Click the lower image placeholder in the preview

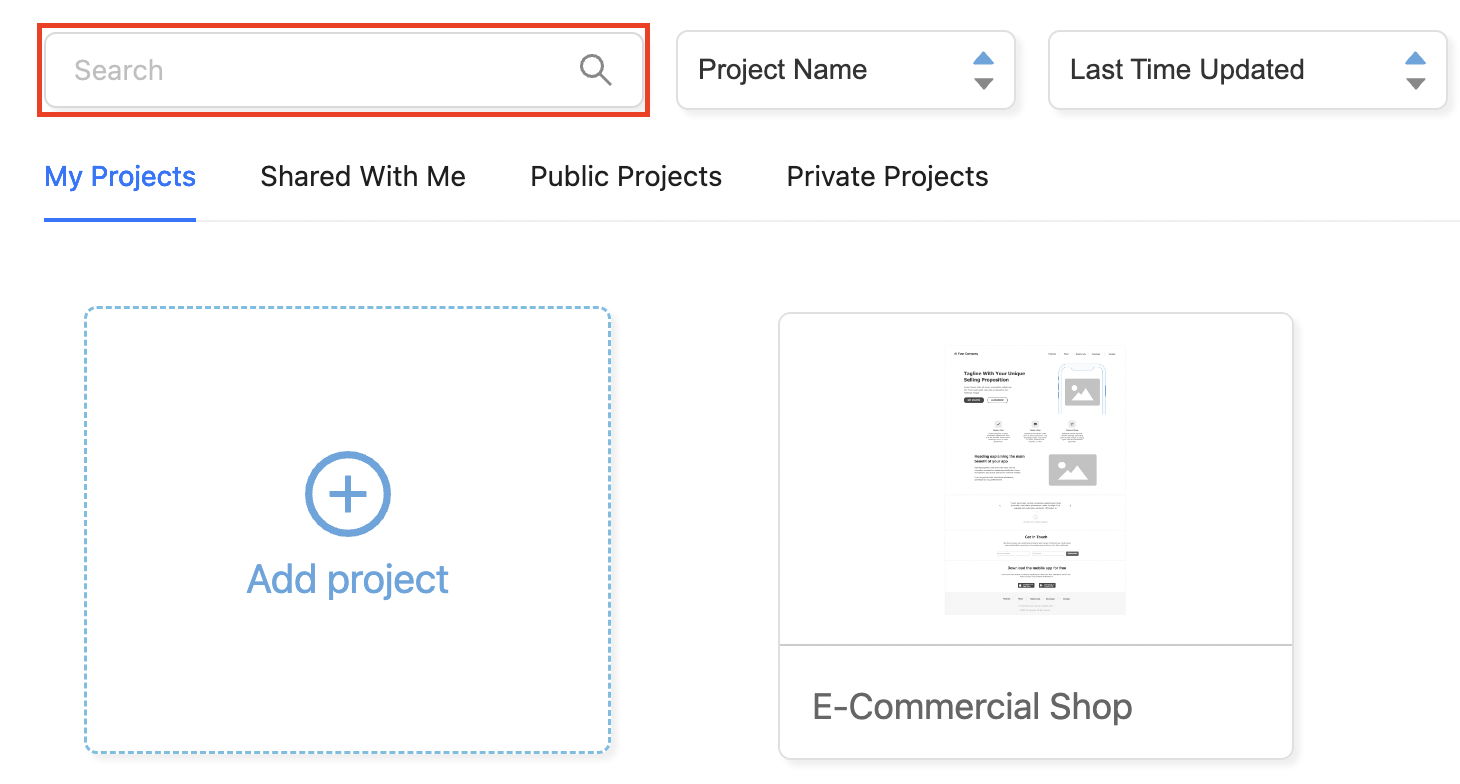1072,470
